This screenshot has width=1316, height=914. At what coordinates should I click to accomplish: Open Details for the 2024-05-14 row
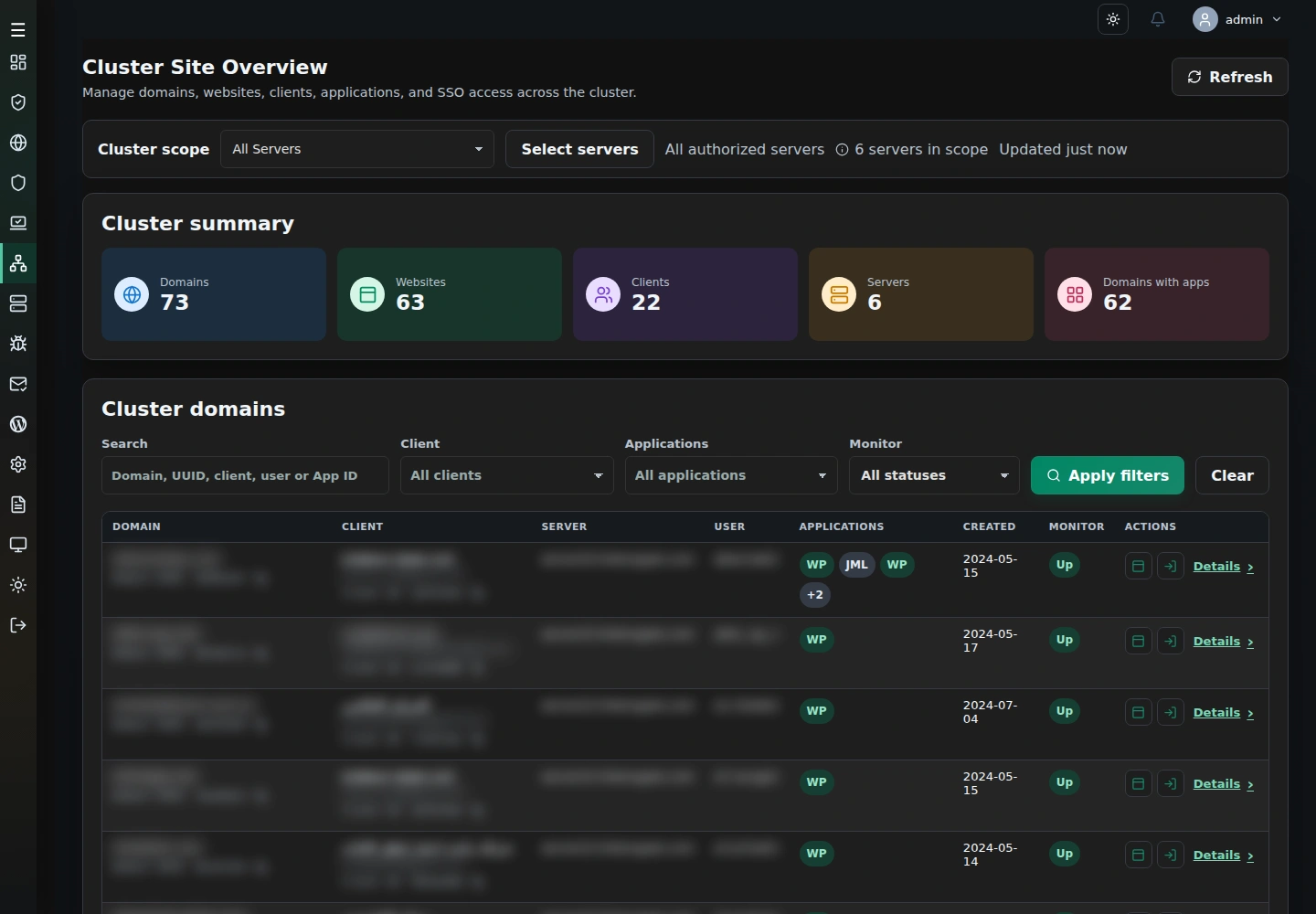[x=1224, y=856]
